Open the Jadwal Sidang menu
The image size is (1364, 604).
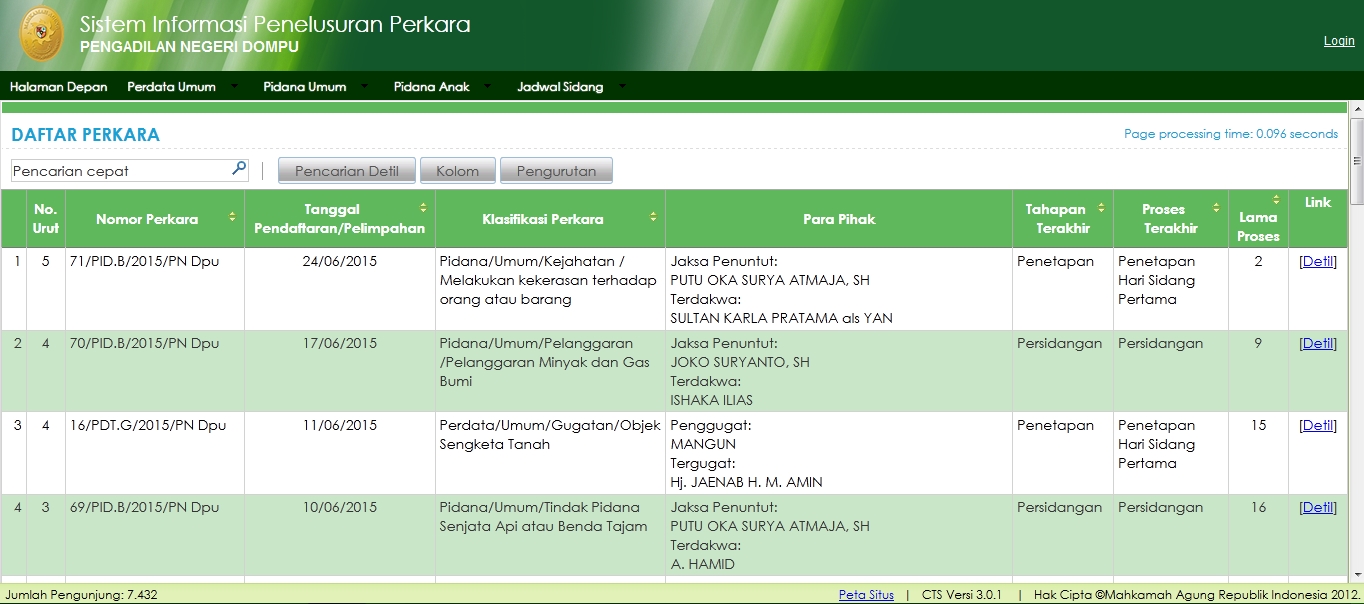pos(560,87)
